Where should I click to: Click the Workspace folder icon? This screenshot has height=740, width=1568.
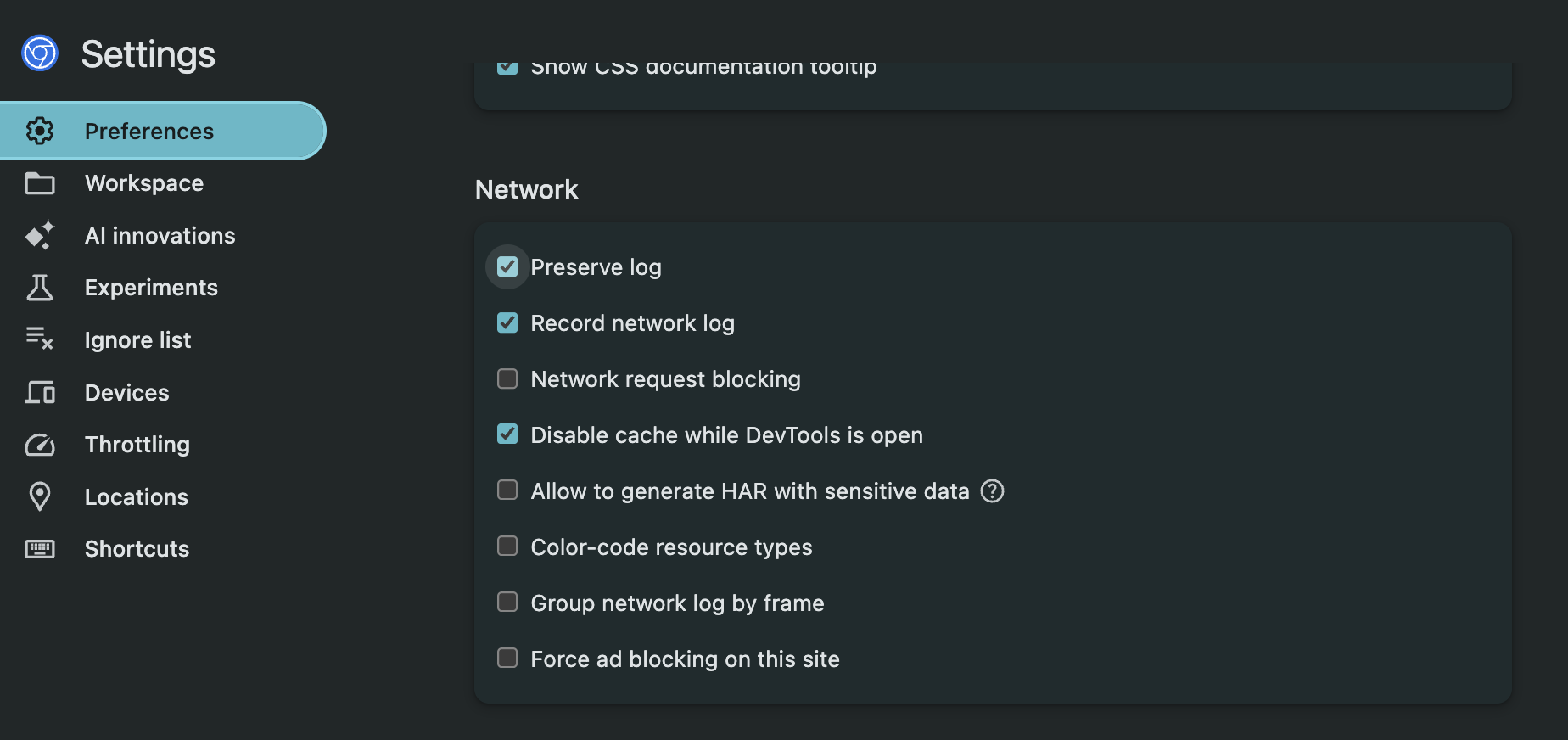(40, 183)
